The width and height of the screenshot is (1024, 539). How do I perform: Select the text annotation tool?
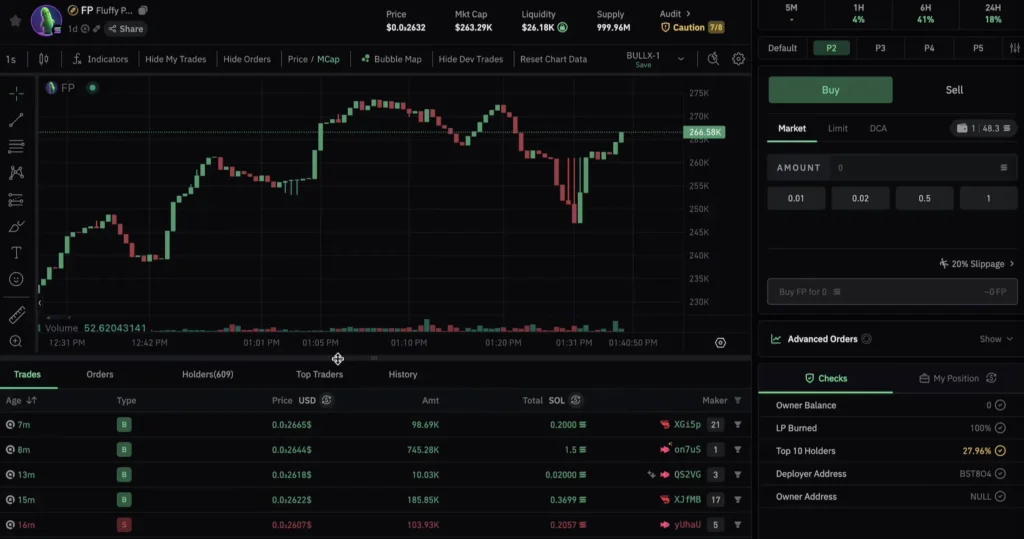pyautogui.click(x=16, y=253)
